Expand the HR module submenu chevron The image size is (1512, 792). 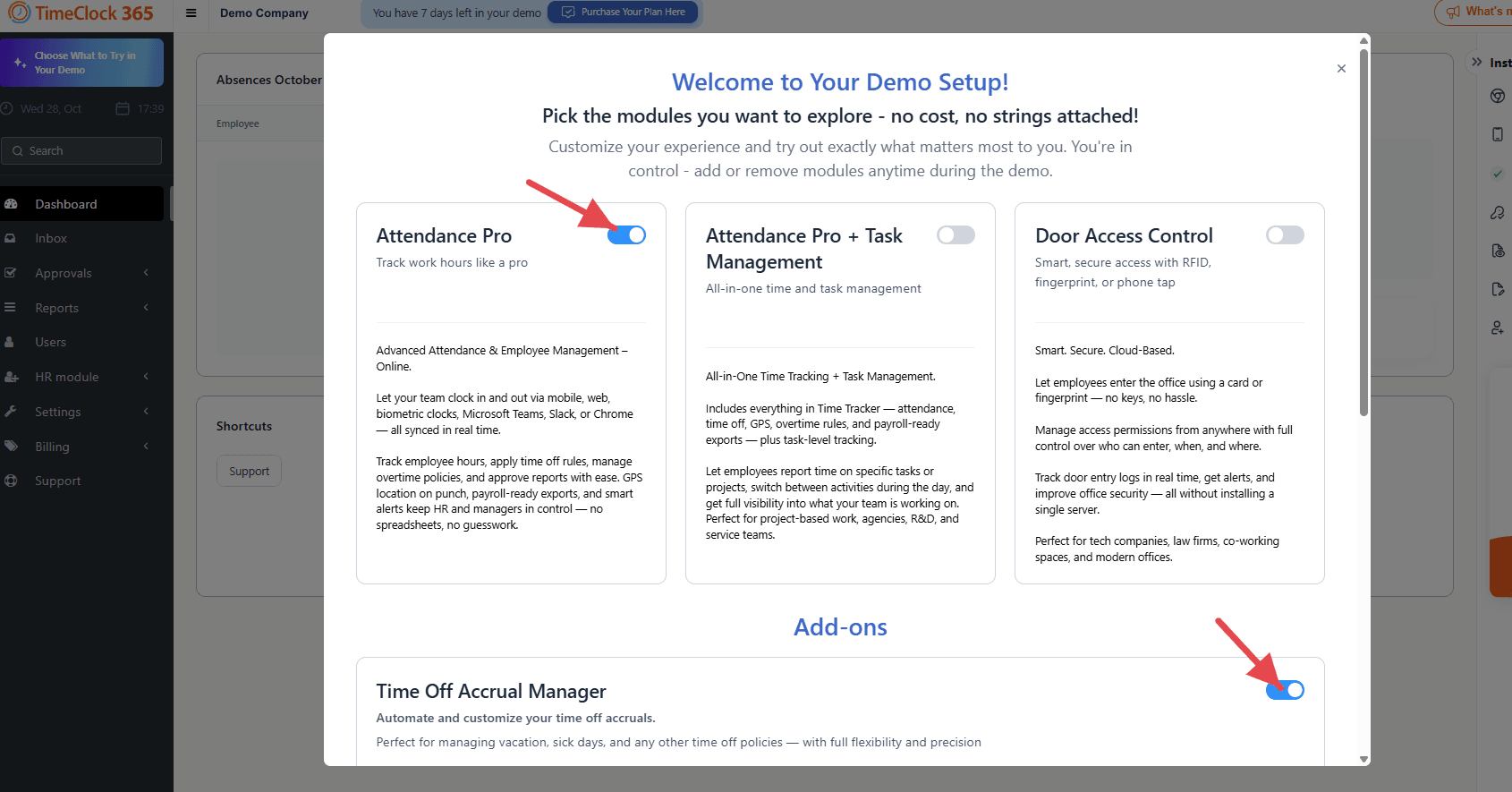[x=146, y=377]
